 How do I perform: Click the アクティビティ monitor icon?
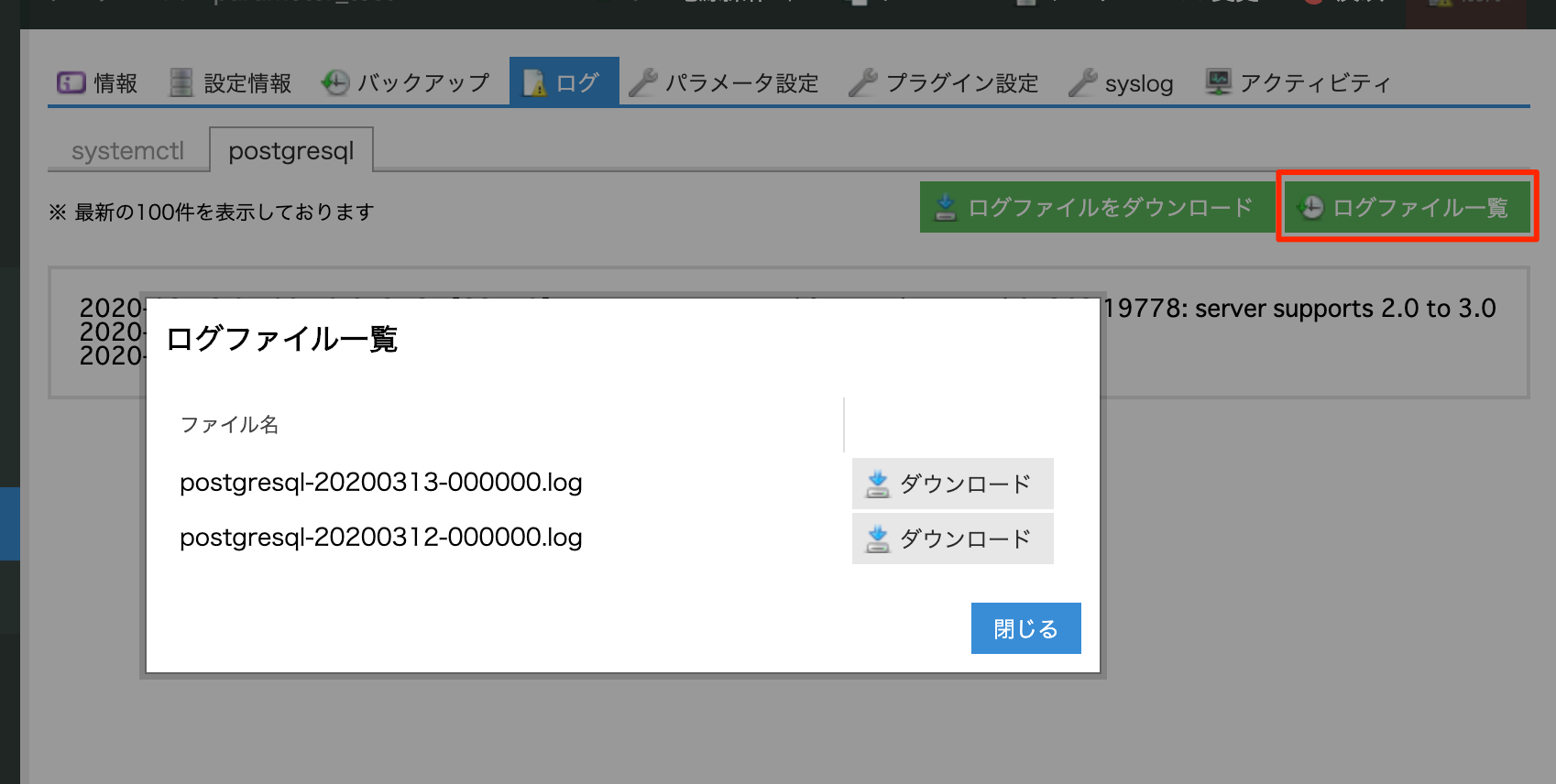[1218, 83]
